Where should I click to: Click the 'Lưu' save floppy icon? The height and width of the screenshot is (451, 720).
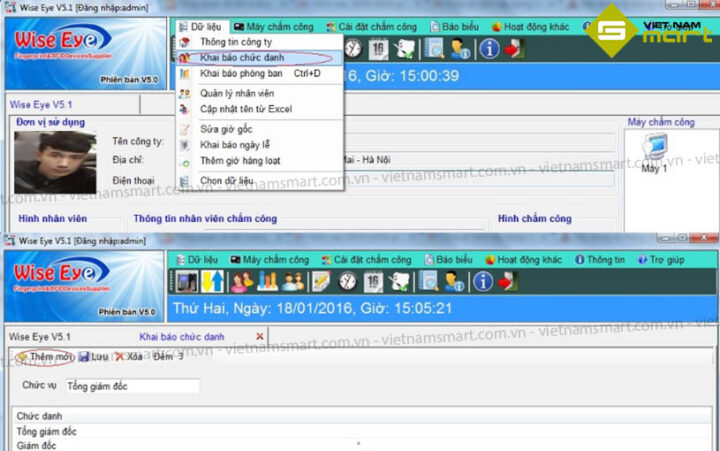(85, 357)
